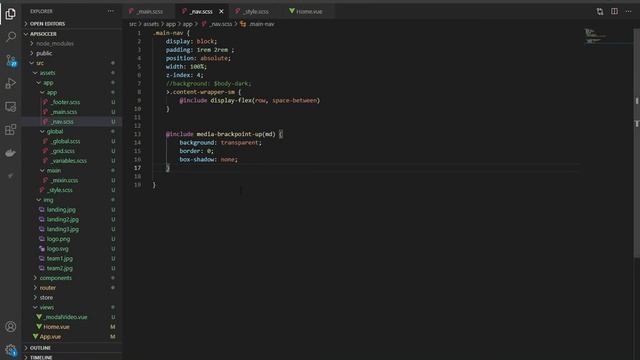Expand the node_modules folder
This screenshot has height=360, width=640.
click(x=55, y=43)
